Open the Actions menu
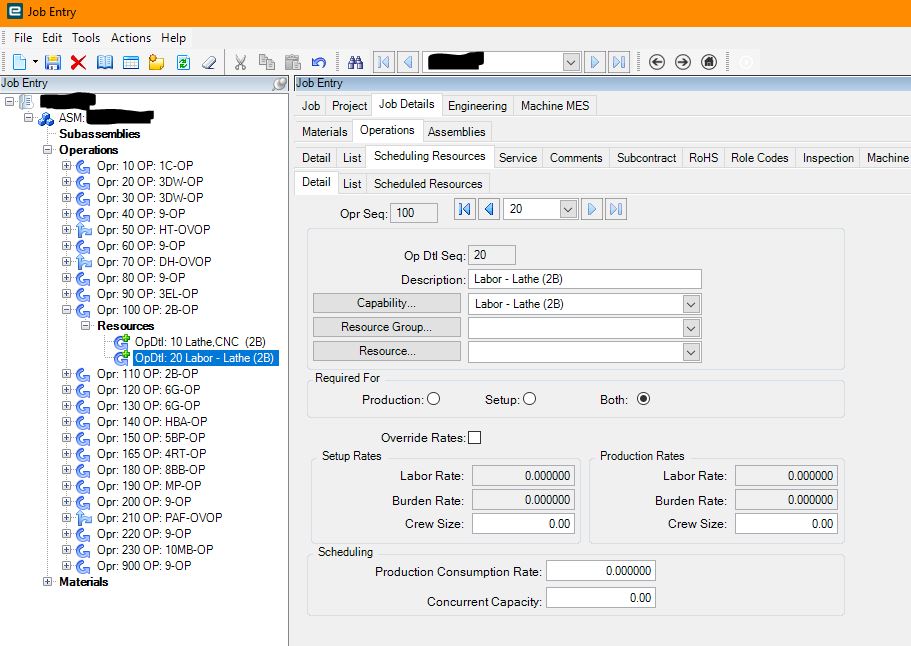 (131, 38)
